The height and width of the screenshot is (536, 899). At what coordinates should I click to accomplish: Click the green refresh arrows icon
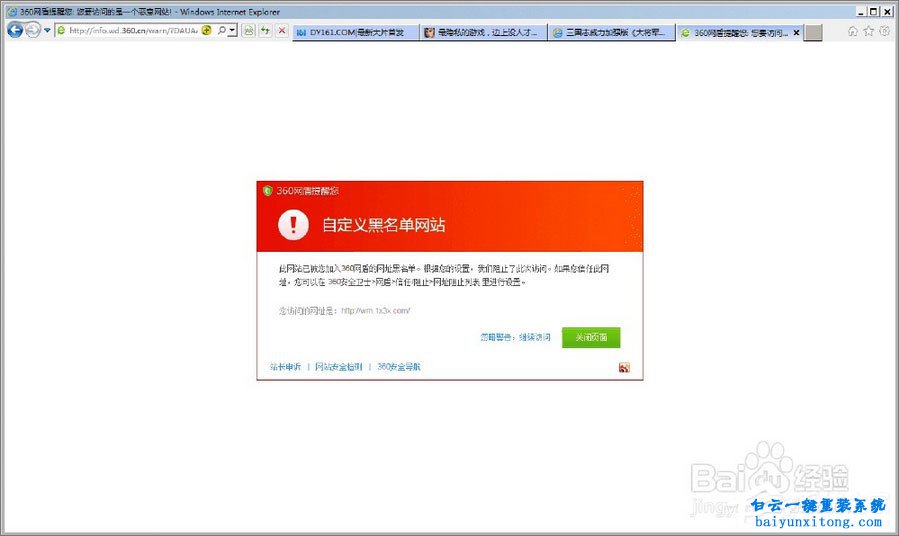point(265,31)
